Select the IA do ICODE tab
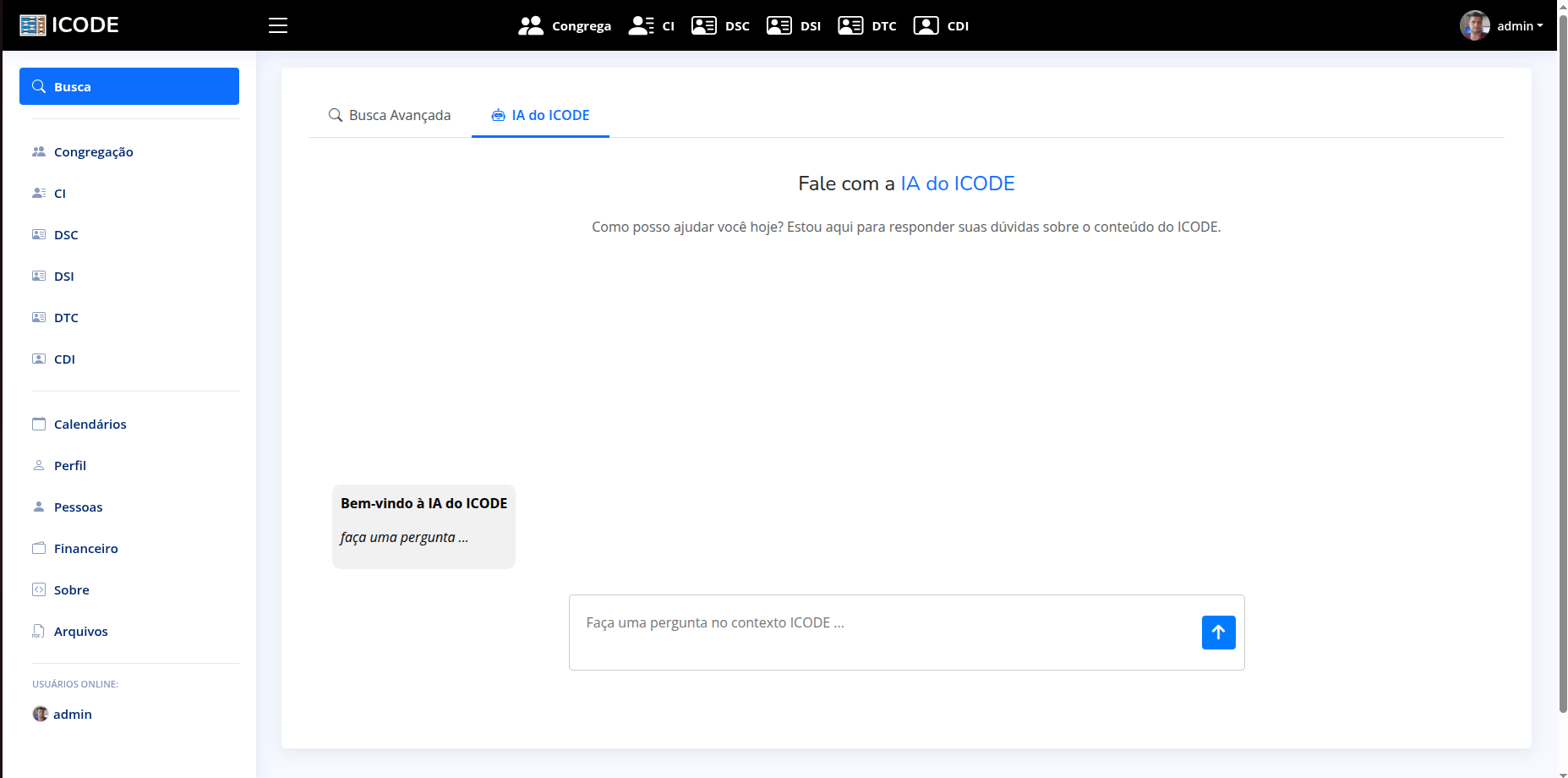The height and width of the screenshot is (778, 1568). point(548,115)
